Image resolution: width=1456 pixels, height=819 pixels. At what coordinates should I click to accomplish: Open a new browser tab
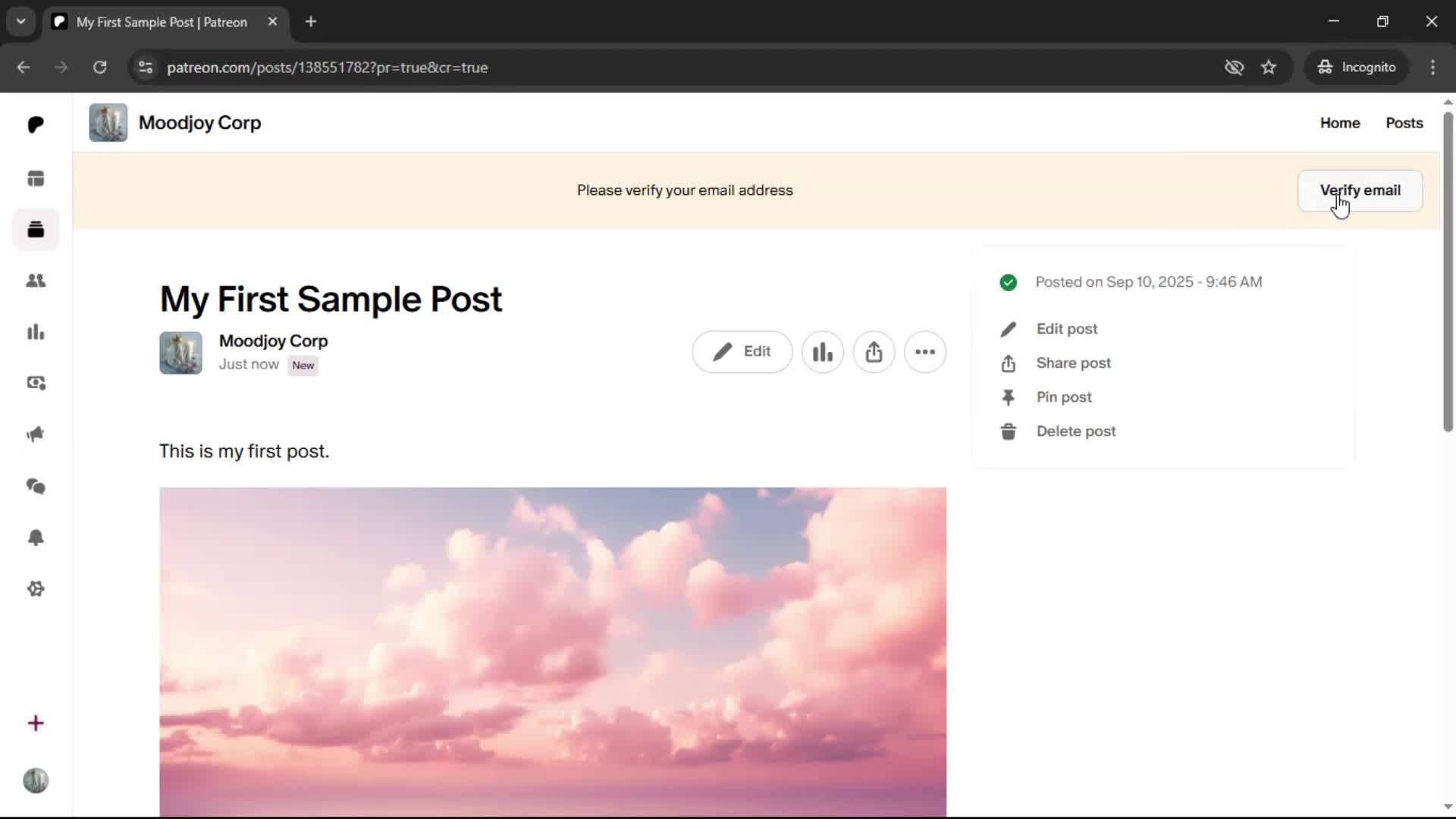[311, 22]
